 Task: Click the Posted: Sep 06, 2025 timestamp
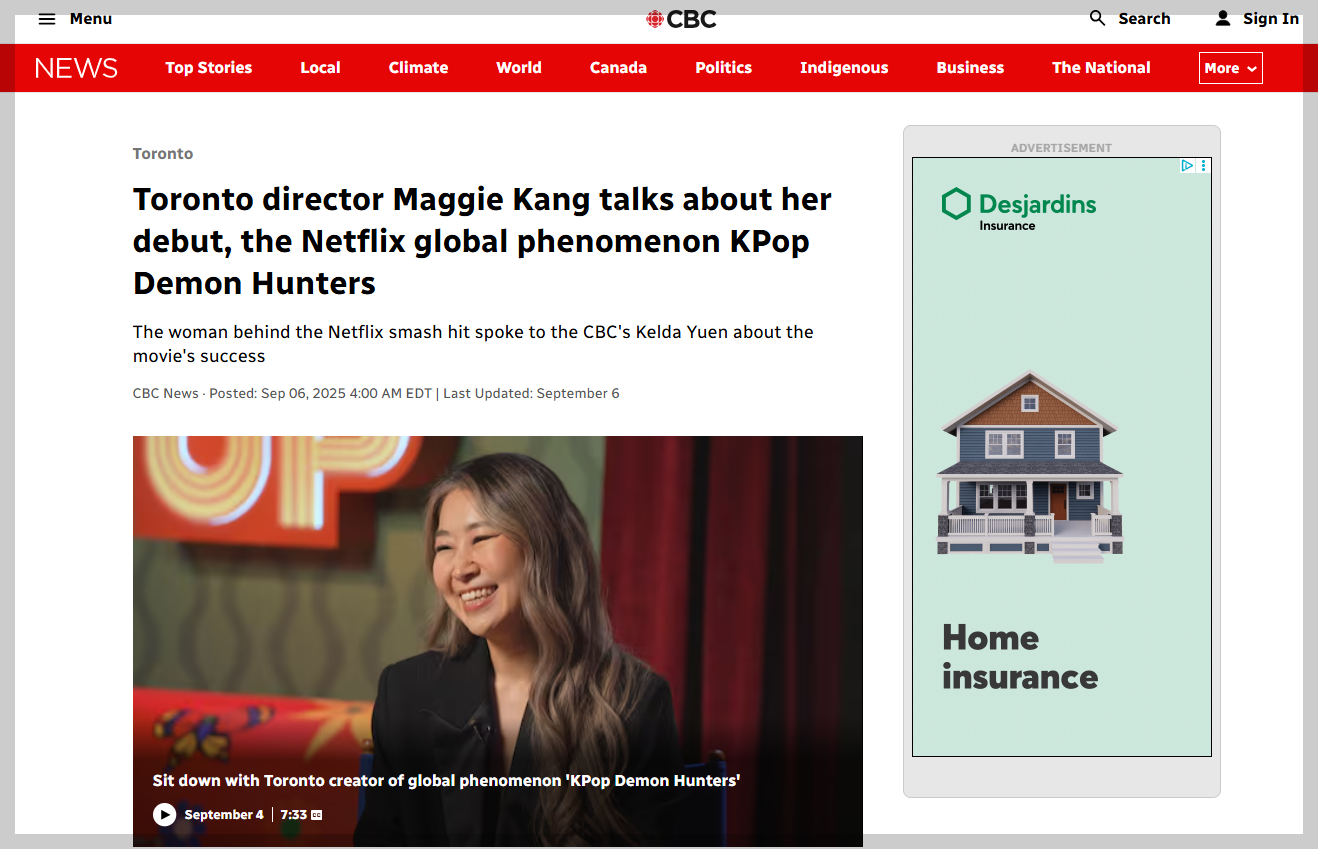[x=320, y=393]
